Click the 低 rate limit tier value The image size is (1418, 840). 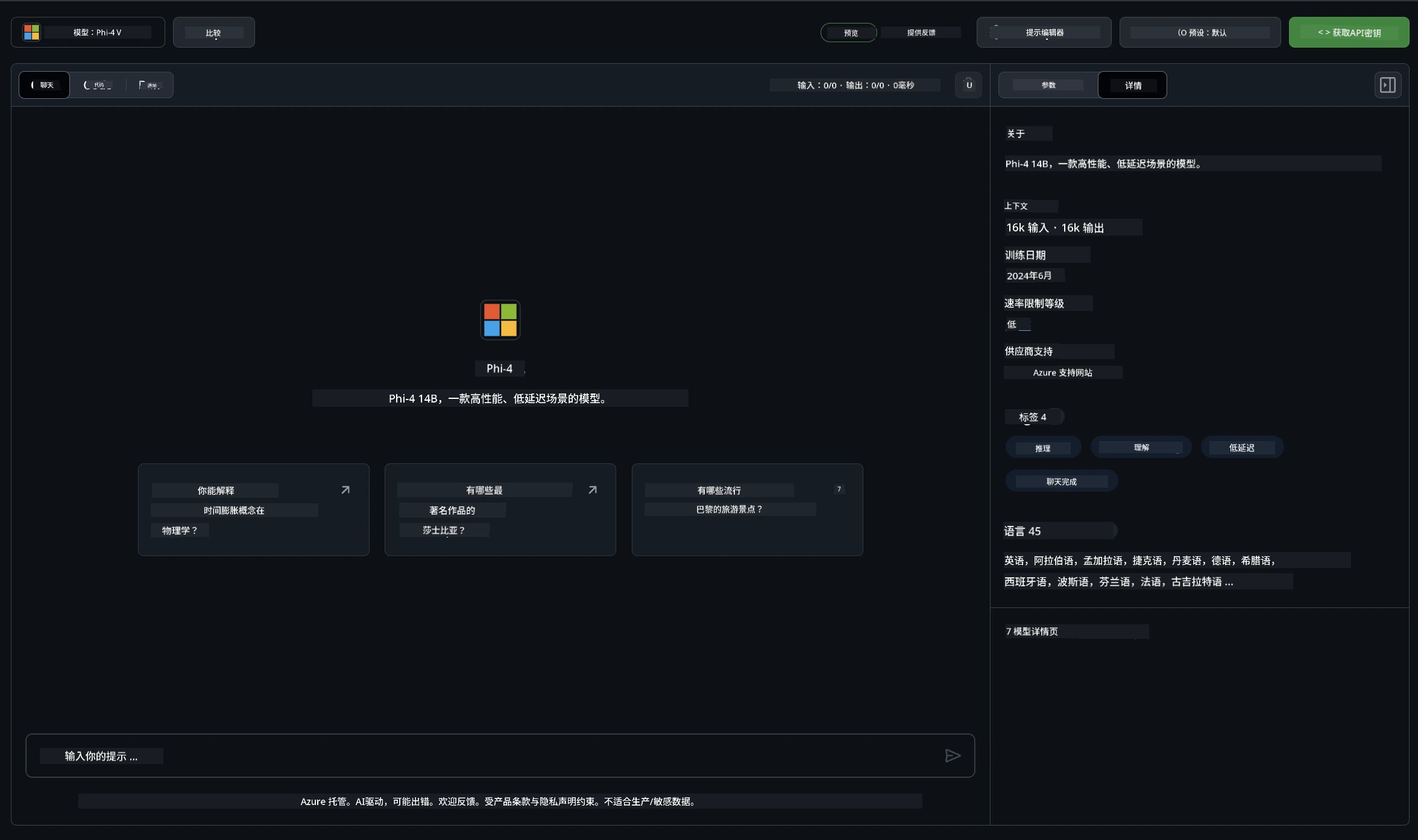pos(1012,324)
